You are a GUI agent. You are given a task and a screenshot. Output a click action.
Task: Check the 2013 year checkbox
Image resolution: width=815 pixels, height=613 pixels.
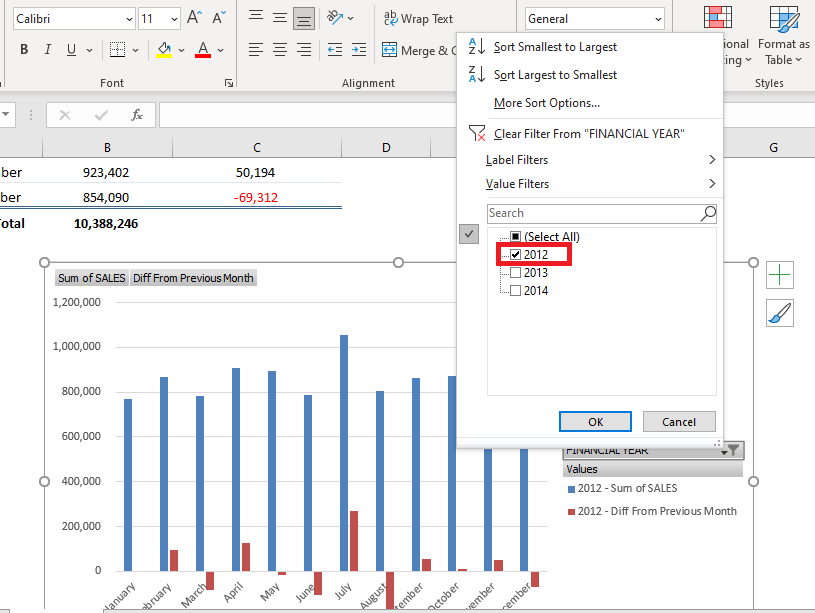tap(515, 272)
